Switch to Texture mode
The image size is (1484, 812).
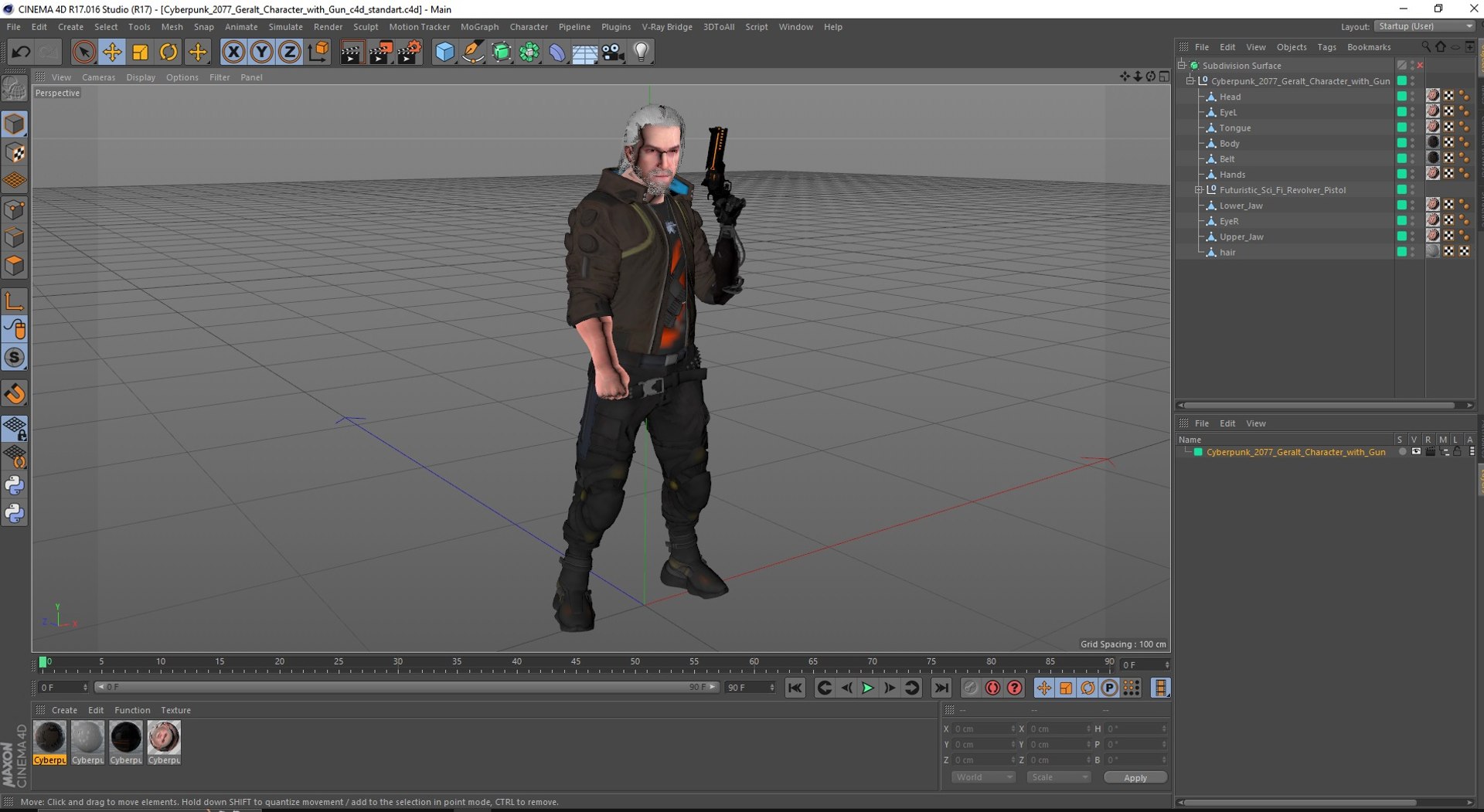click(x=15, y=152)
